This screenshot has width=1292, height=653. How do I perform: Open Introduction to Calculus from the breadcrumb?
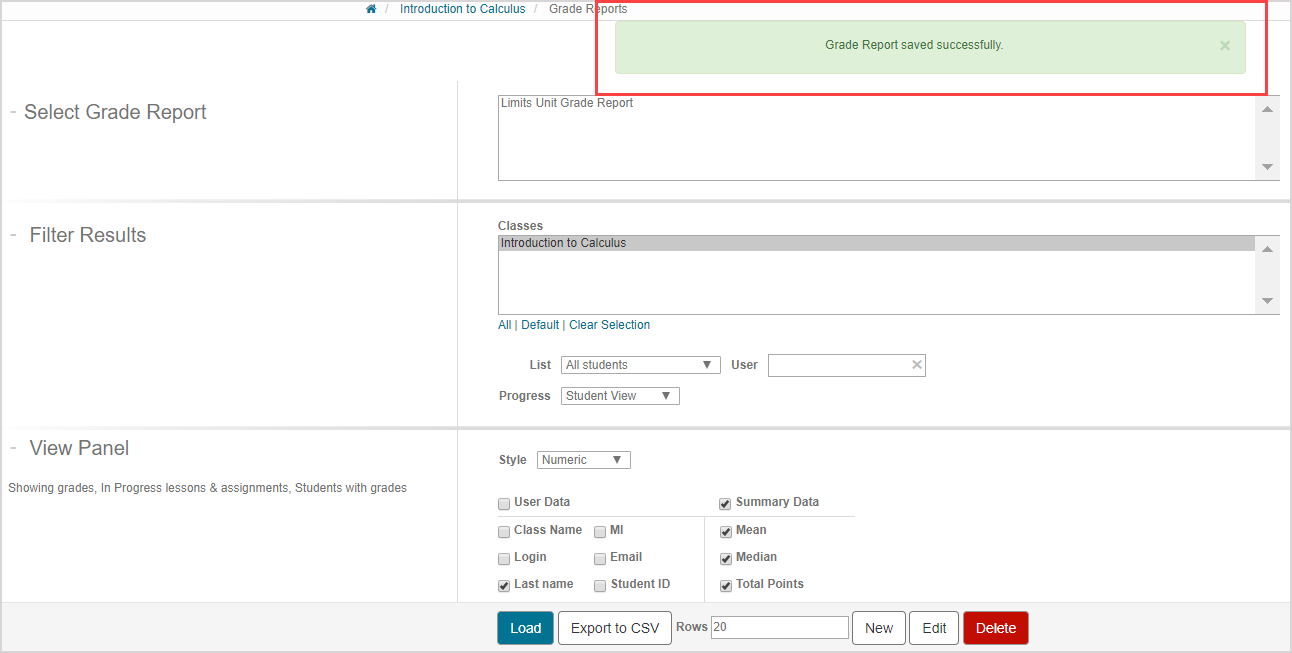462,8
